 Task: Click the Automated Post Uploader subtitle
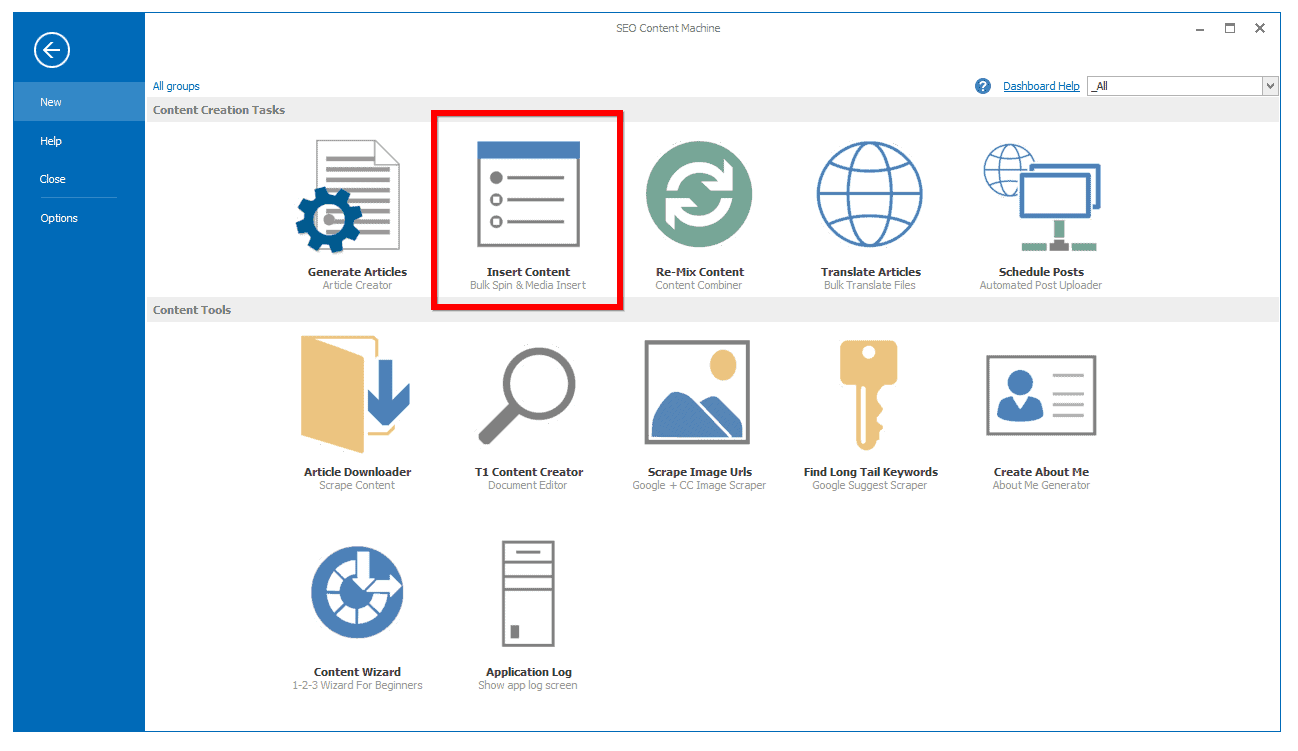point(1041,286)
